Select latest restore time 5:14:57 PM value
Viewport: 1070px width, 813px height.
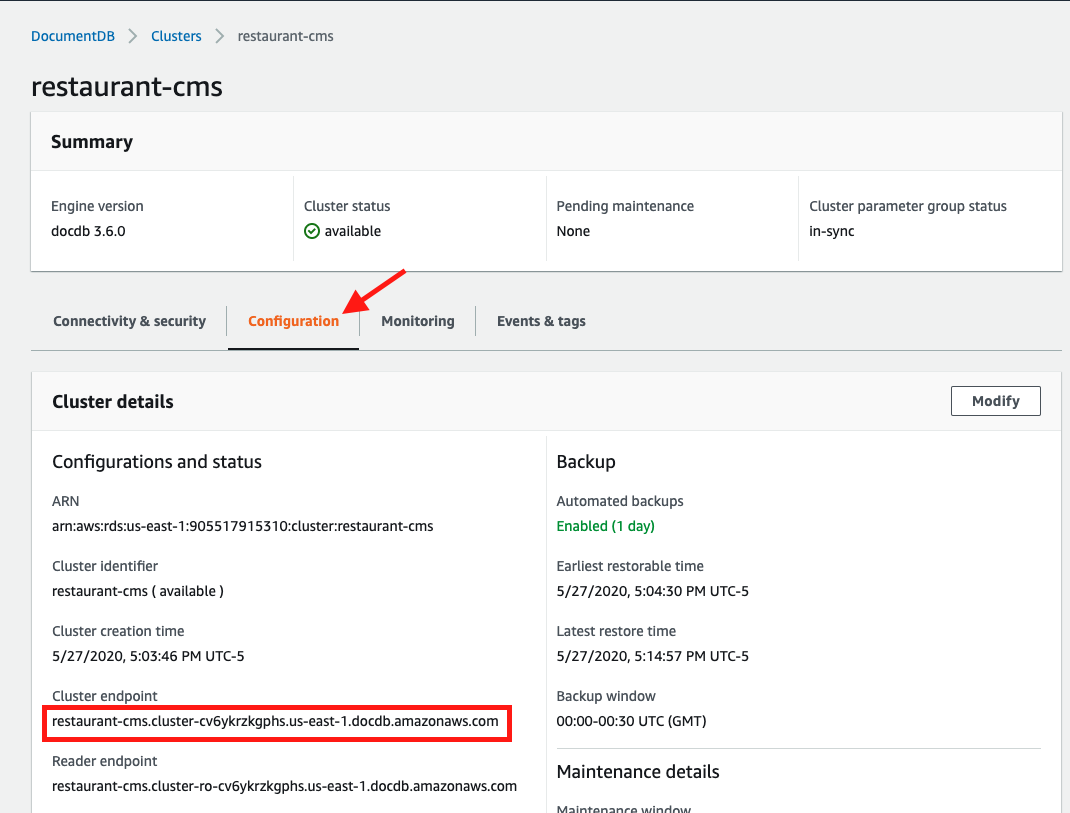(652, 657)
